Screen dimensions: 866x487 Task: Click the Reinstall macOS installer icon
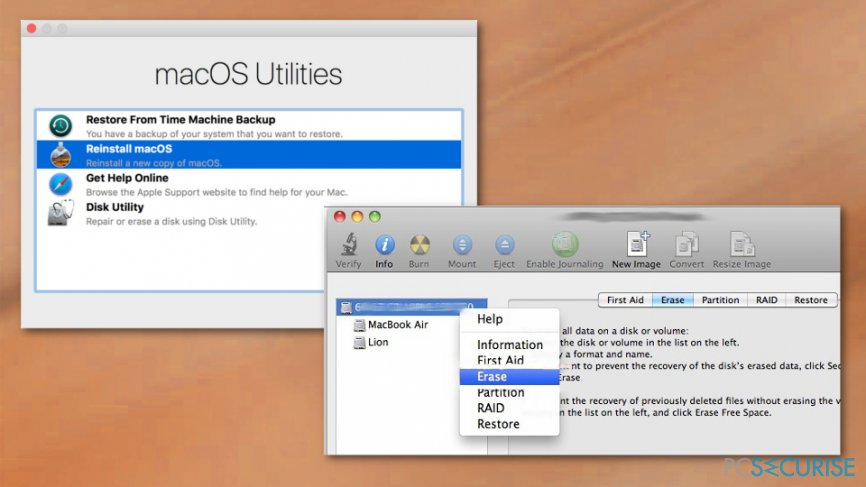(60, 155)
